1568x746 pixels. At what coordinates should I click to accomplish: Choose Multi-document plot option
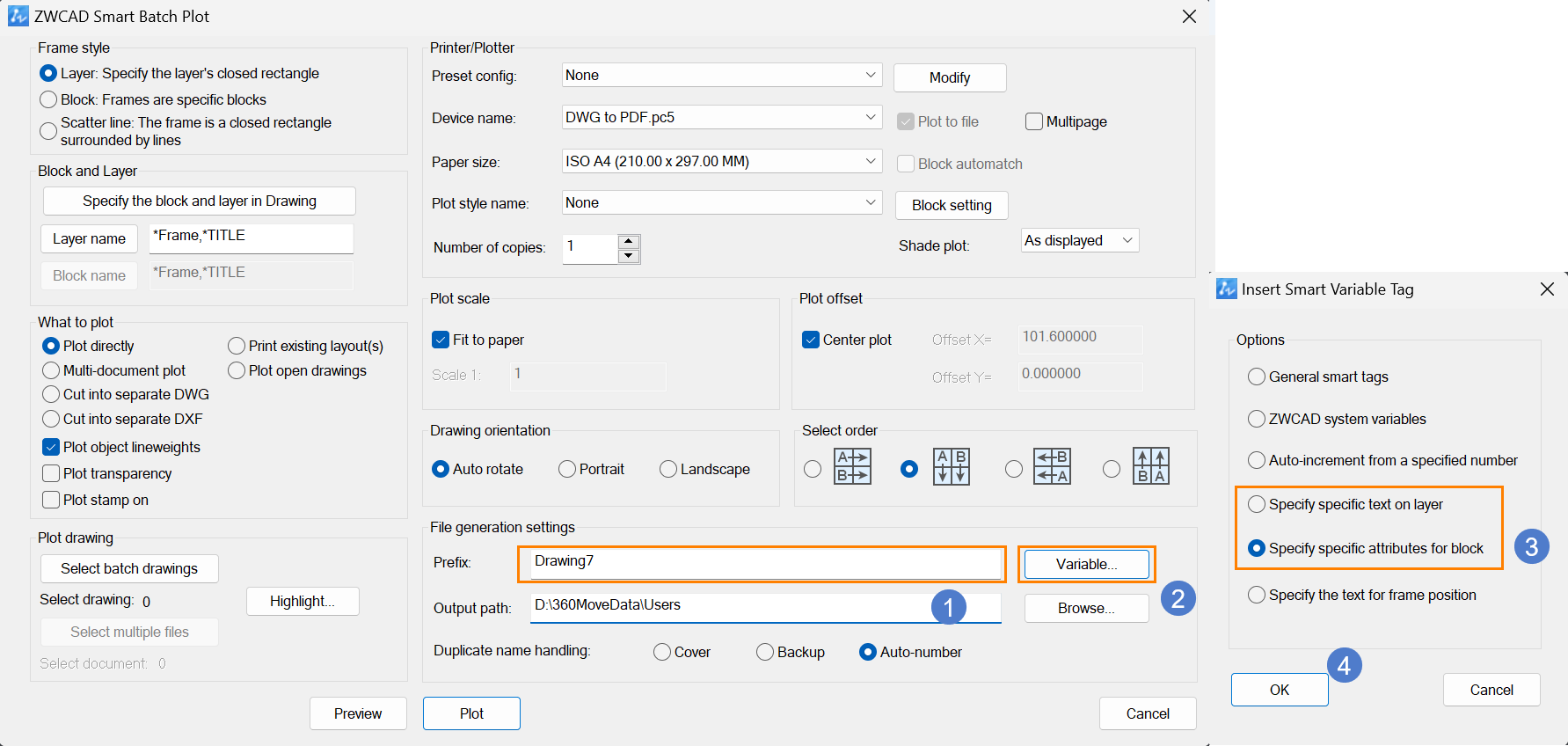51,370
